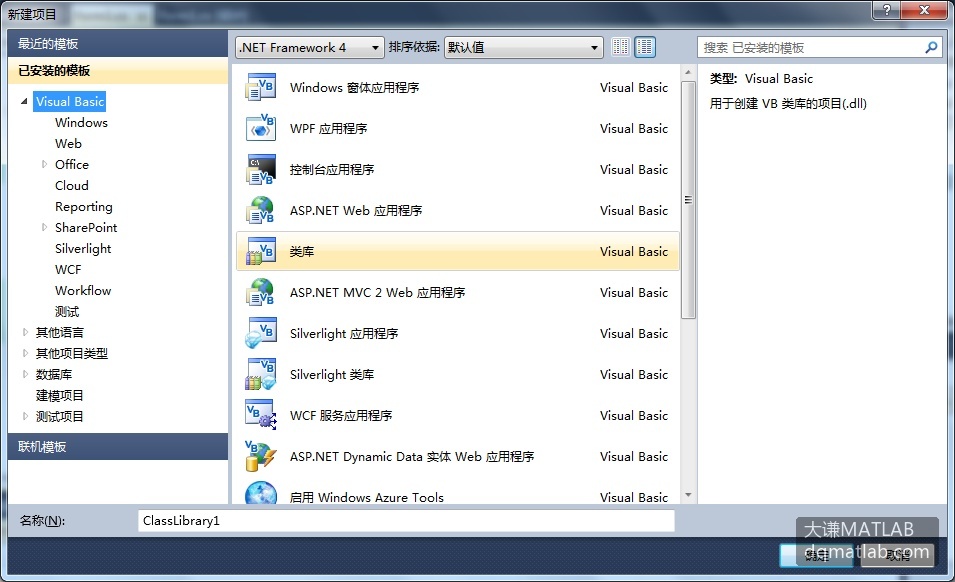
Task: Click the 名称 name input field
Action: [406, 521]
